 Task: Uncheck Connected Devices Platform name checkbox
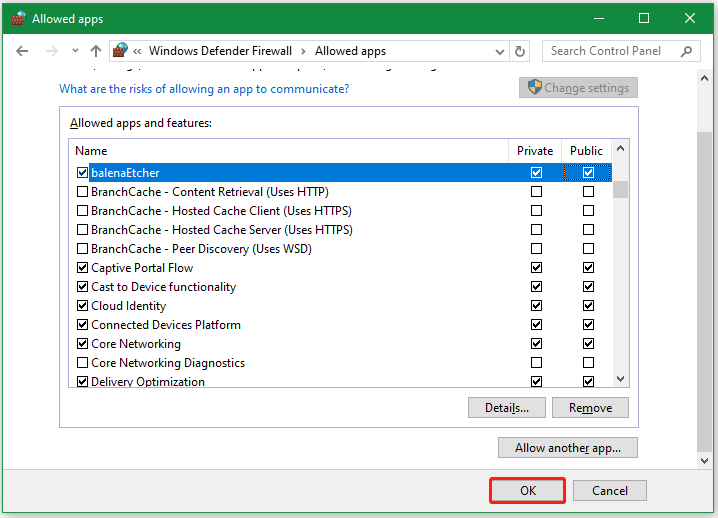pos(82,325)
